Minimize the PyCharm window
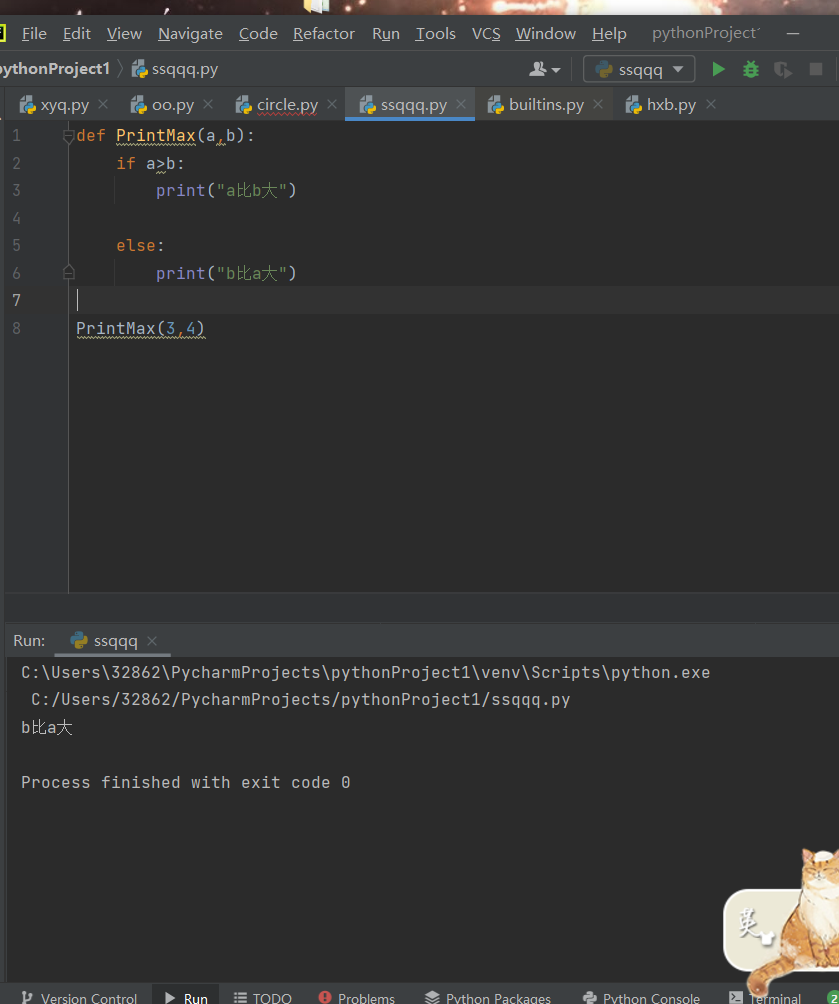 tap(793, 33)
